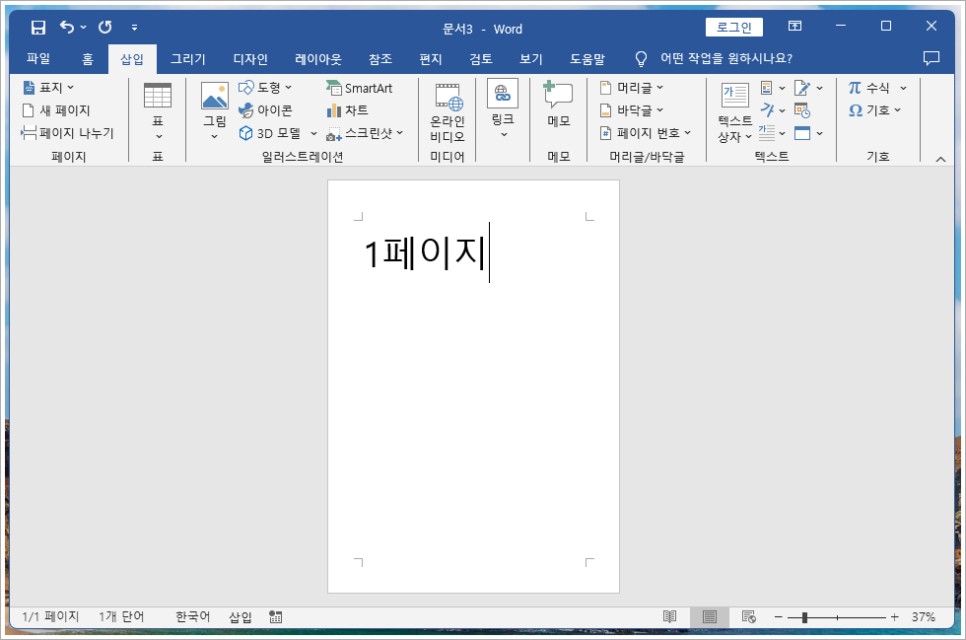
Task: Insert a signature line icon
Action: point(802,88)
